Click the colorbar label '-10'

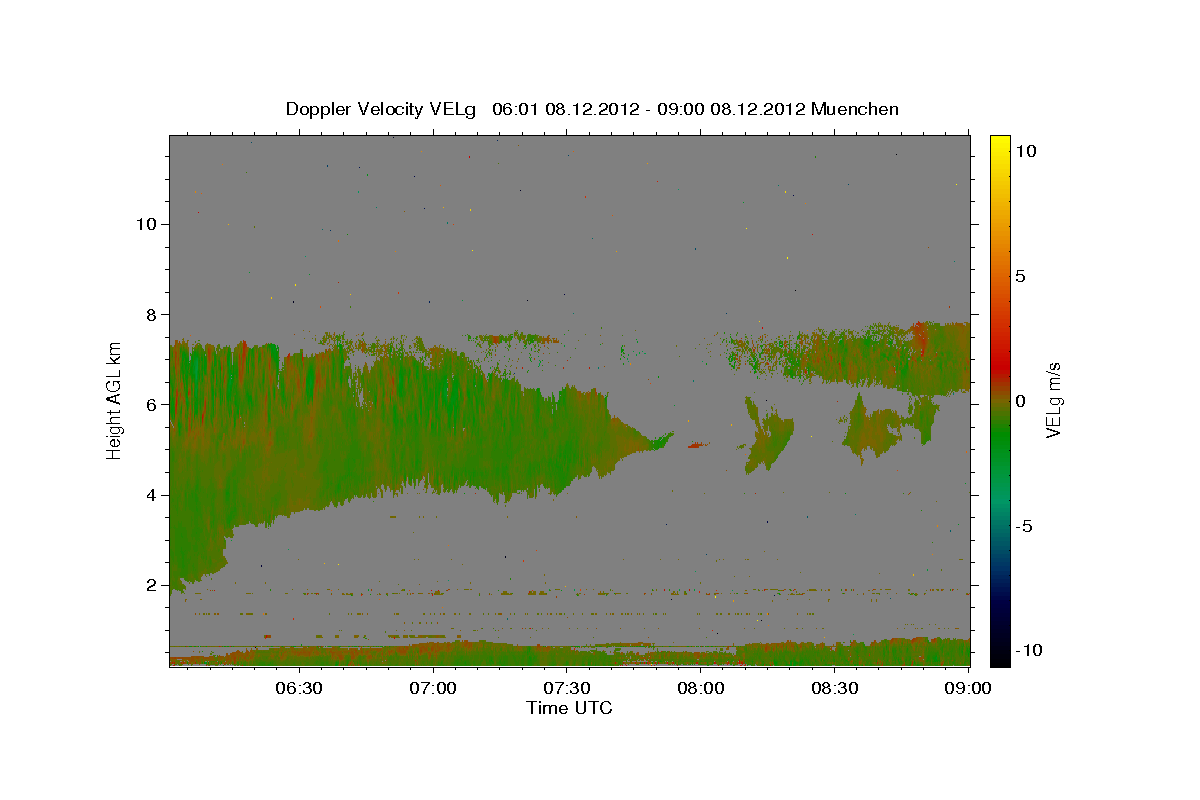tap(1029, 650)
